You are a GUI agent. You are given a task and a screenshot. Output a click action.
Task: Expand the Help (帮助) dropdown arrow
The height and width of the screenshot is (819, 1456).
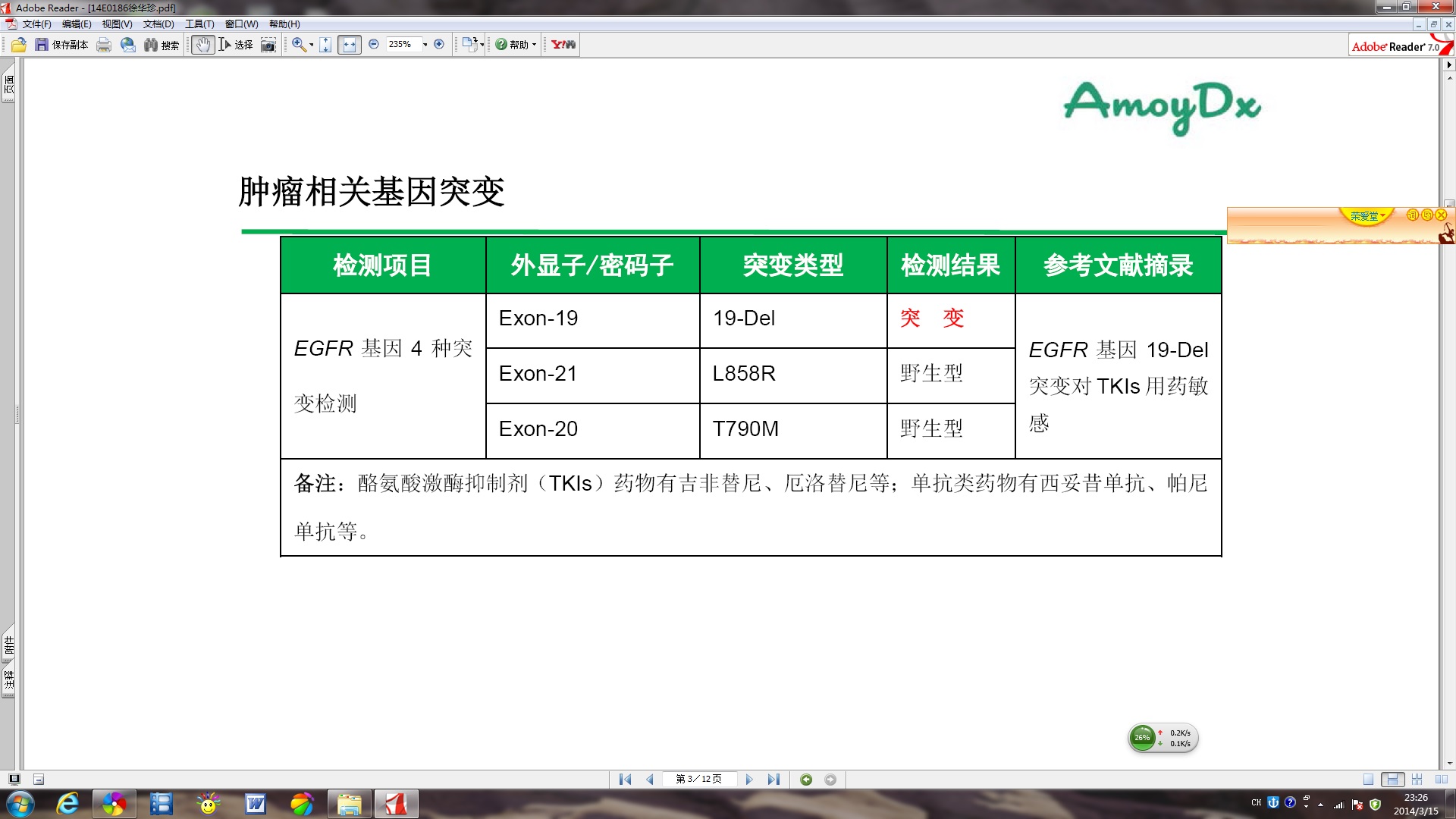[x=534, y=45]
